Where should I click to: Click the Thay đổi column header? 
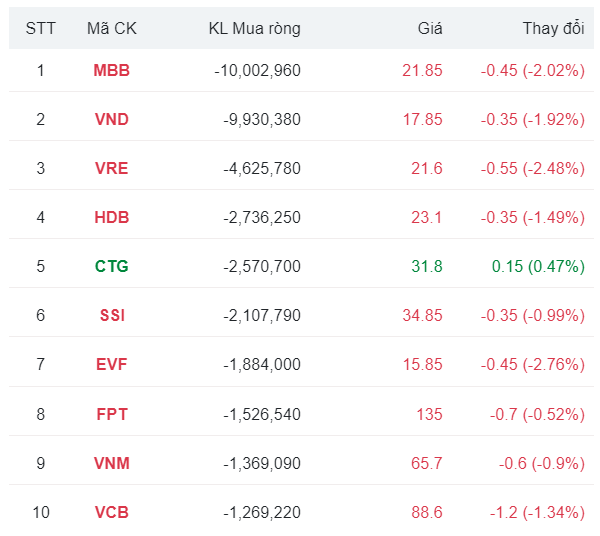click(x=553, y=28)
